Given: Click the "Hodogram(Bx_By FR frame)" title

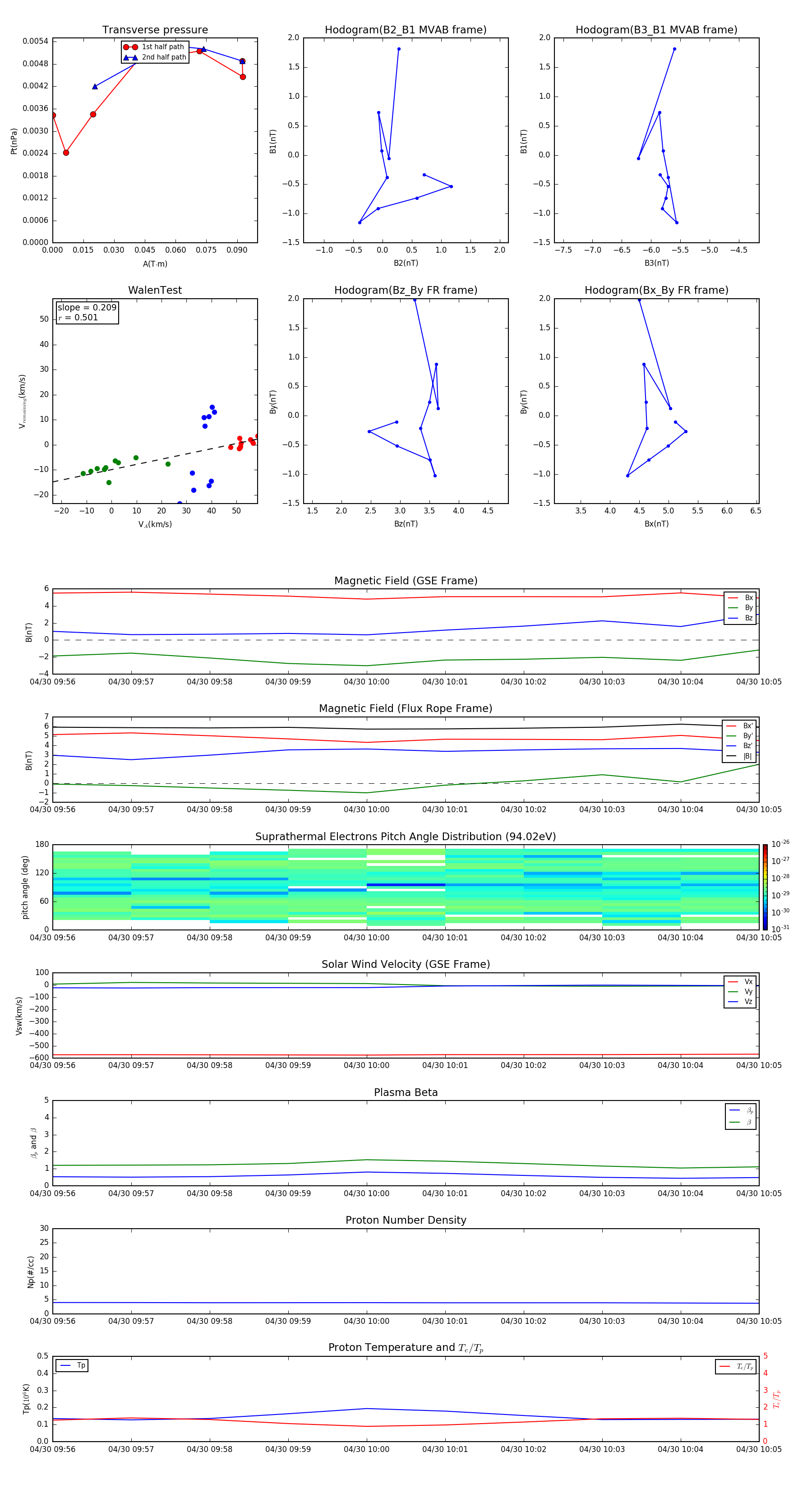Looking at the screenshot, I should [656, 290].
